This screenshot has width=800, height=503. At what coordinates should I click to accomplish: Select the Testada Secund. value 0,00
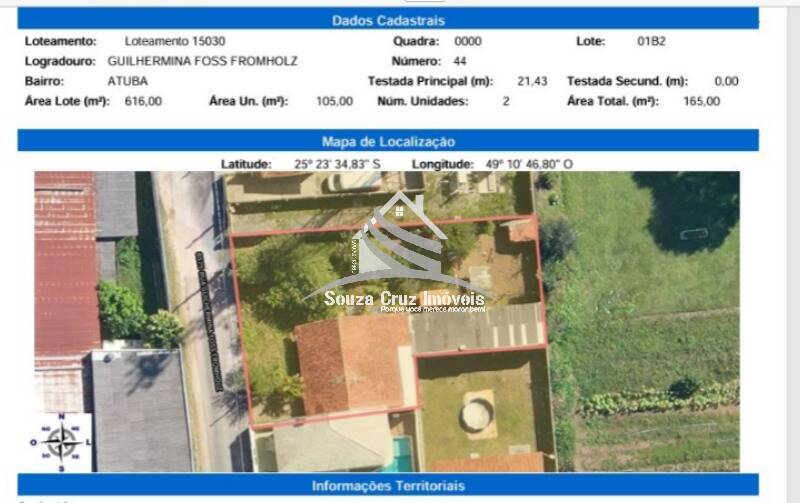coord(727,81)
